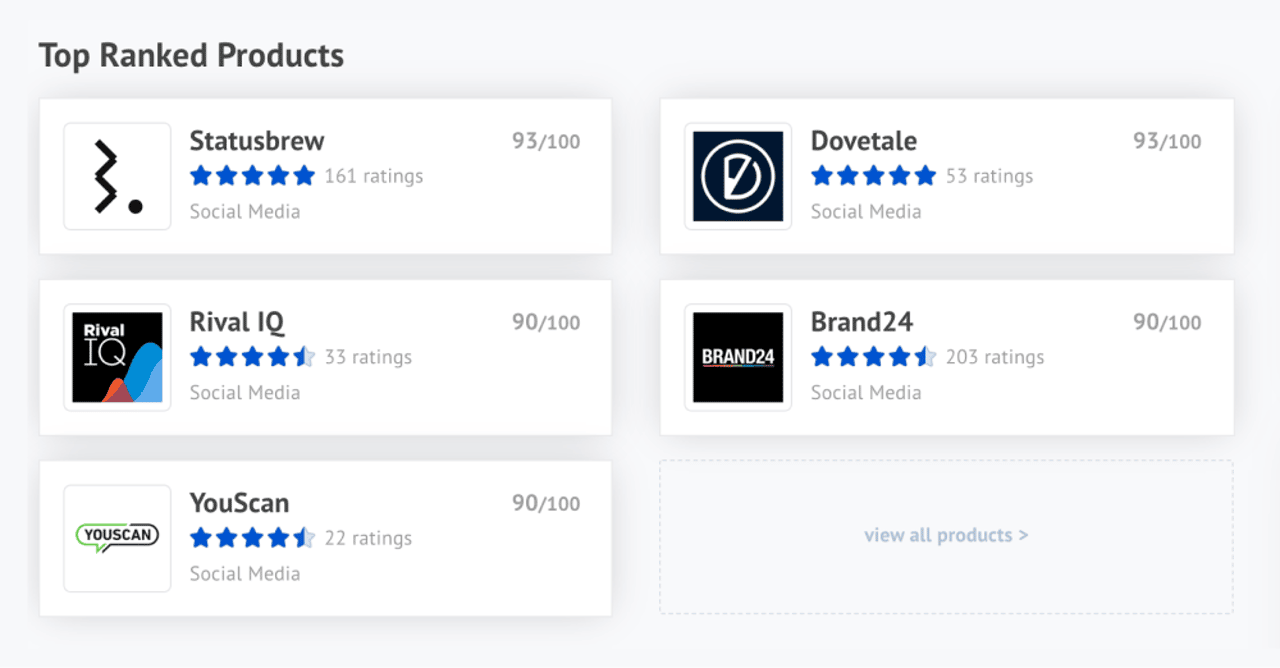Open the Dovetale product title
This screenshot has height=668, width=1280.
[x=863, y=141]
